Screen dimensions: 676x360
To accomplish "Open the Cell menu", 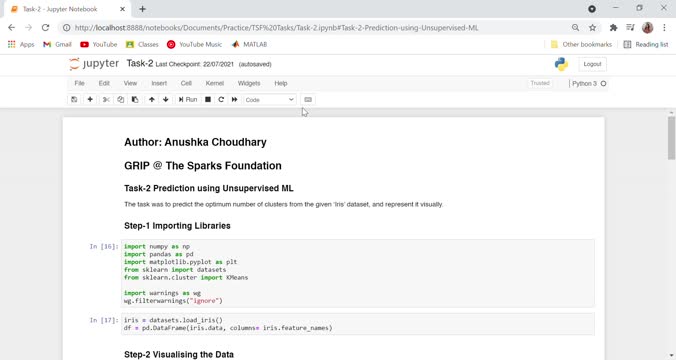I will pos(186,83).
